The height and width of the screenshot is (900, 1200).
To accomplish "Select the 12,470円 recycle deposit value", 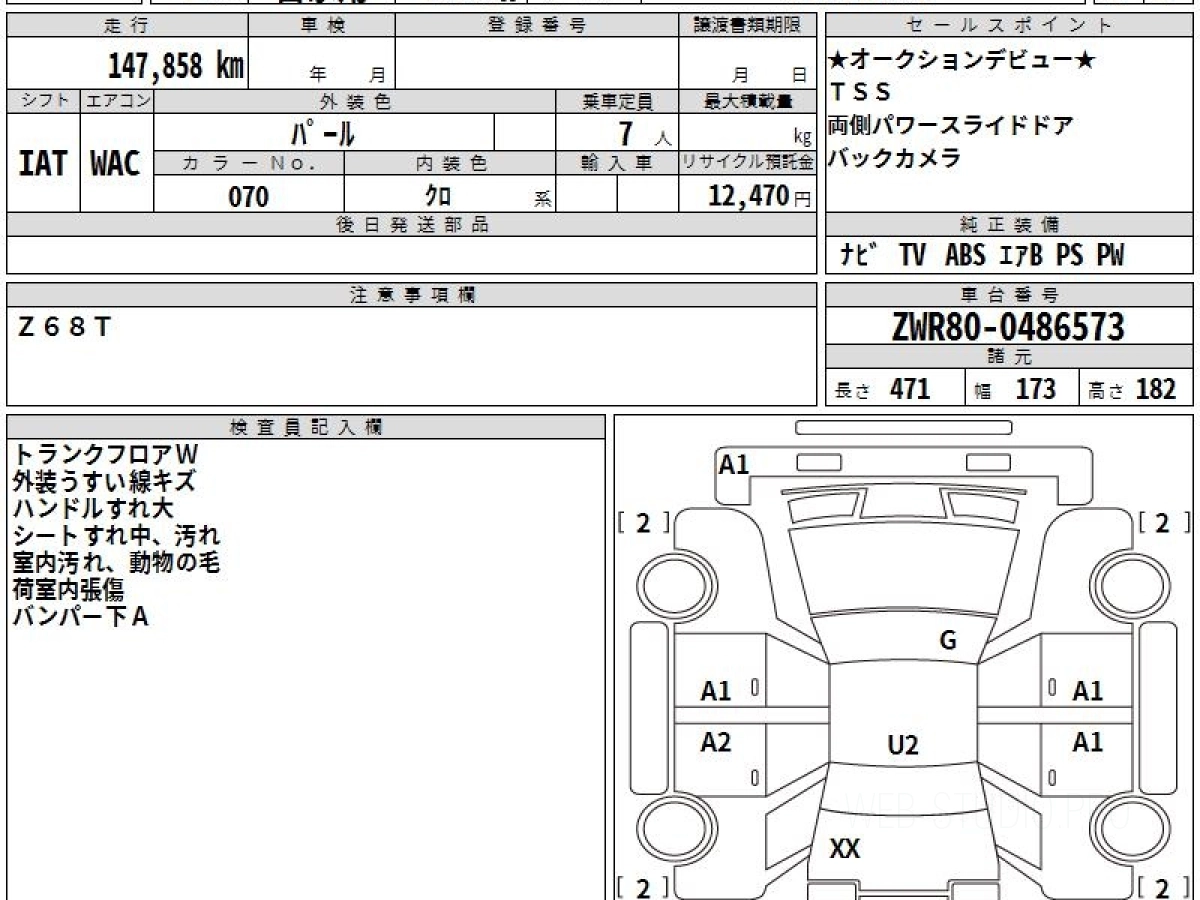I will point(759,196).
